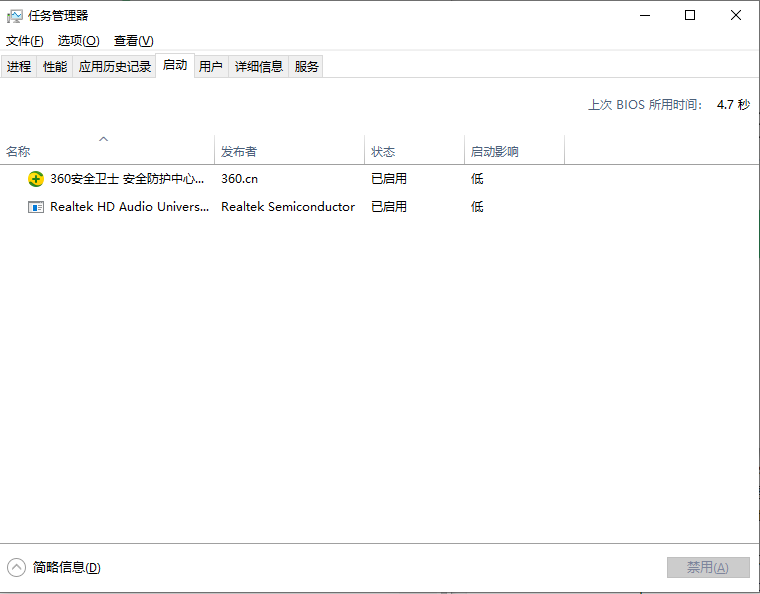The width and height of the screenshot is (760, 594).
Task: Click the Realtek HD Audio entry icon
Action: (36, 207)
